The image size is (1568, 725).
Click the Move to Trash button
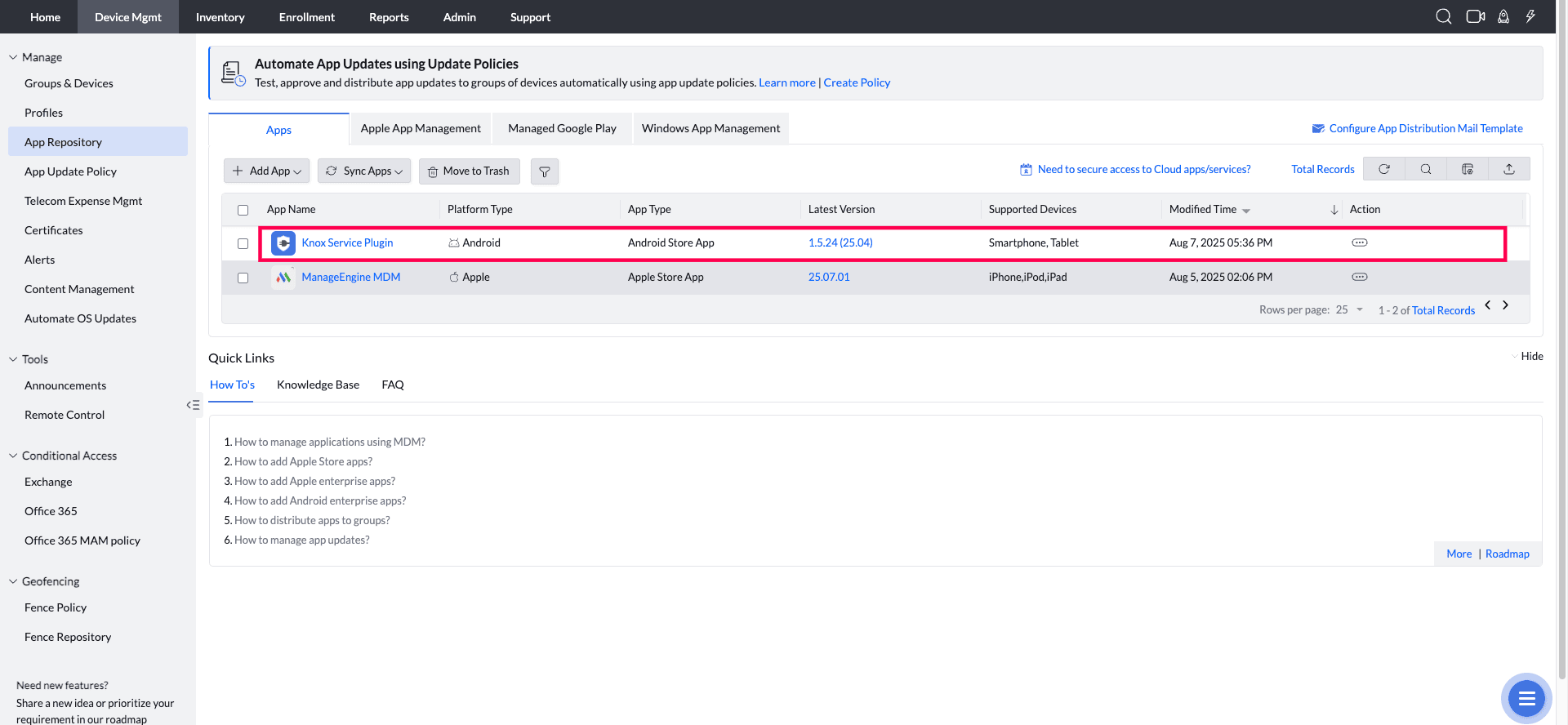tap(469, 171)
